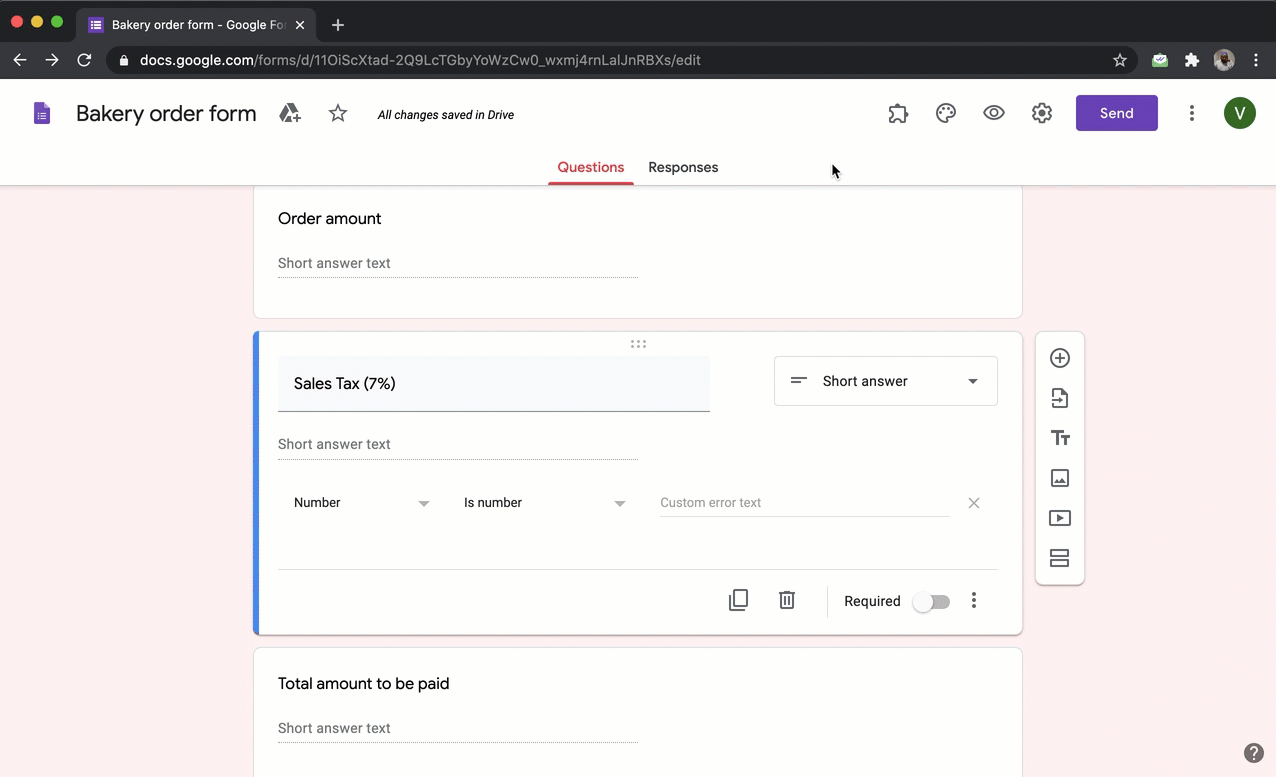Add a new section to the form
The image size is (1276, 777).
pyautogui.click(x=1059, y=558)
